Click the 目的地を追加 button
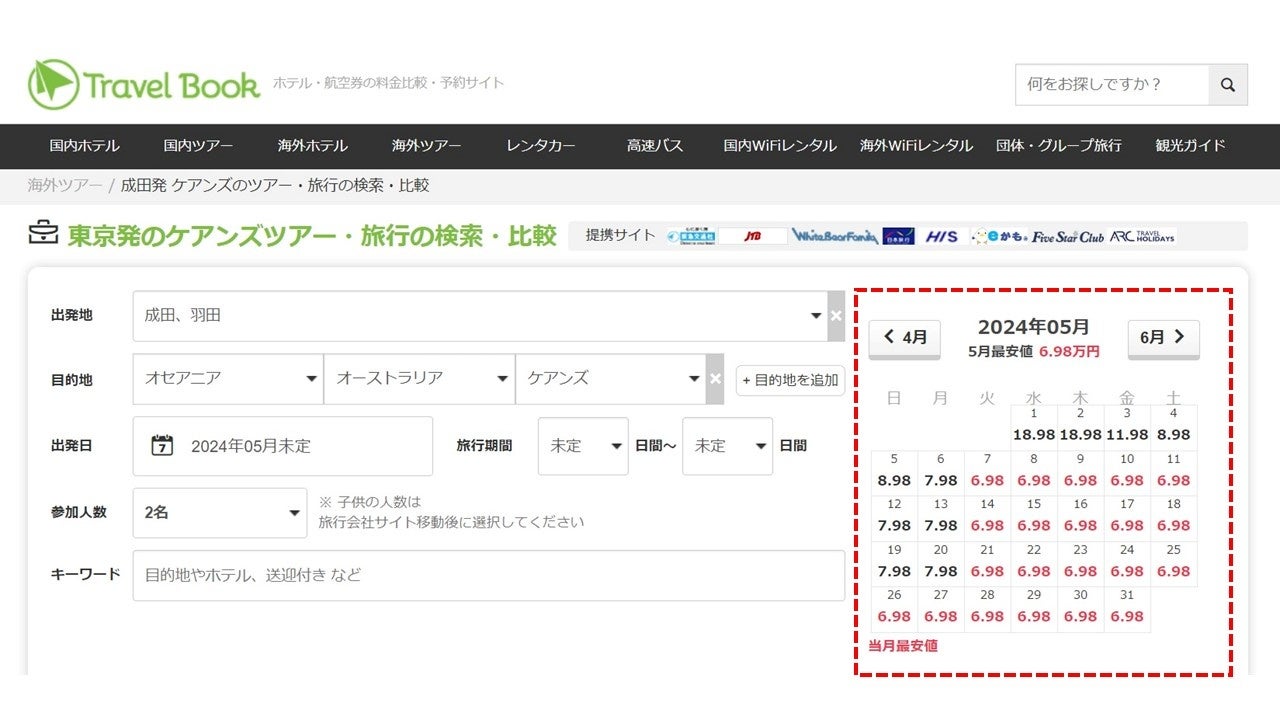The image size is (1280, 720). (x=790, y=380)
